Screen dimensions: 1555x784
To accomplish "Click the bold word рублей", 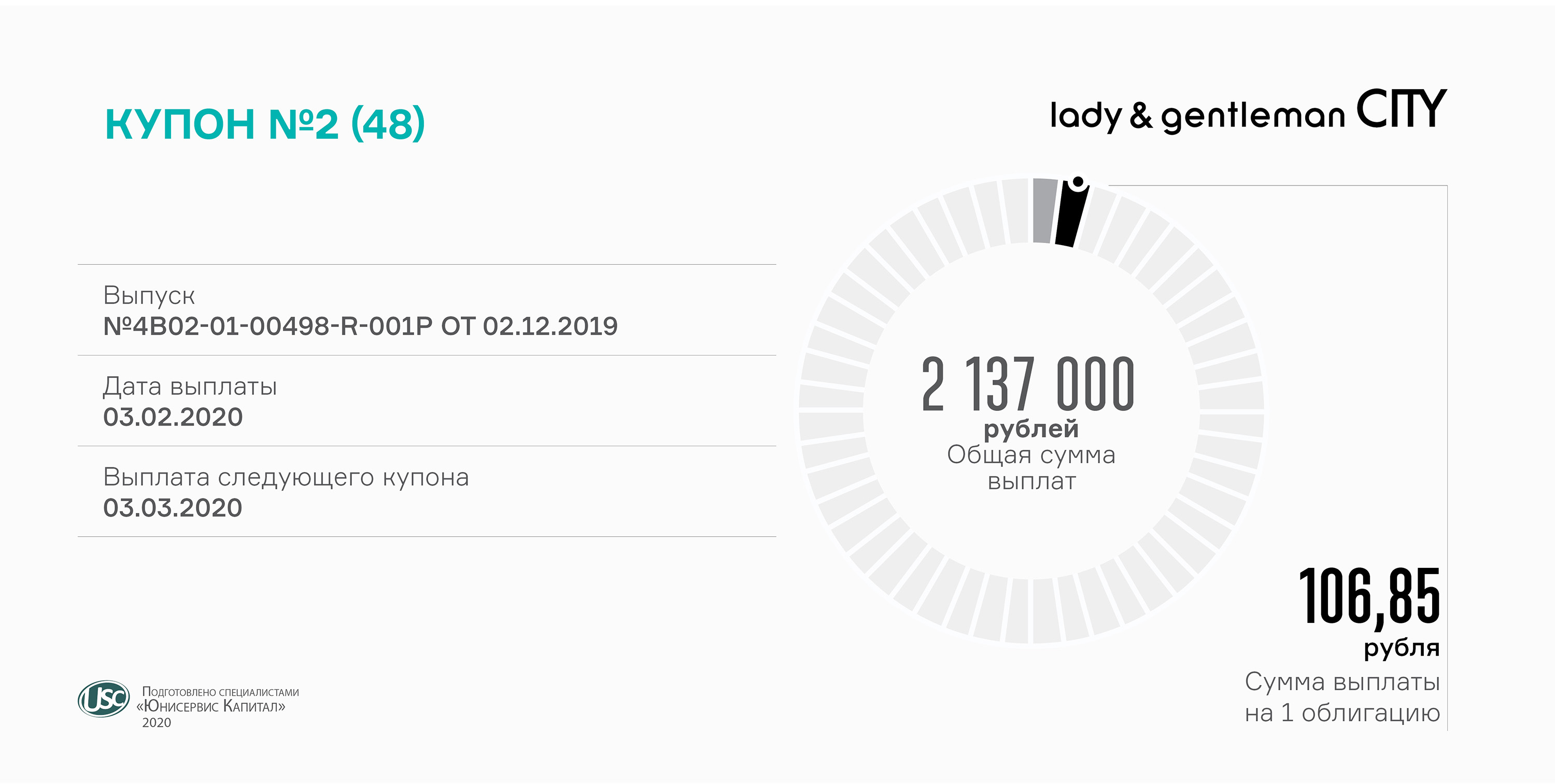I will point(1030,429).
